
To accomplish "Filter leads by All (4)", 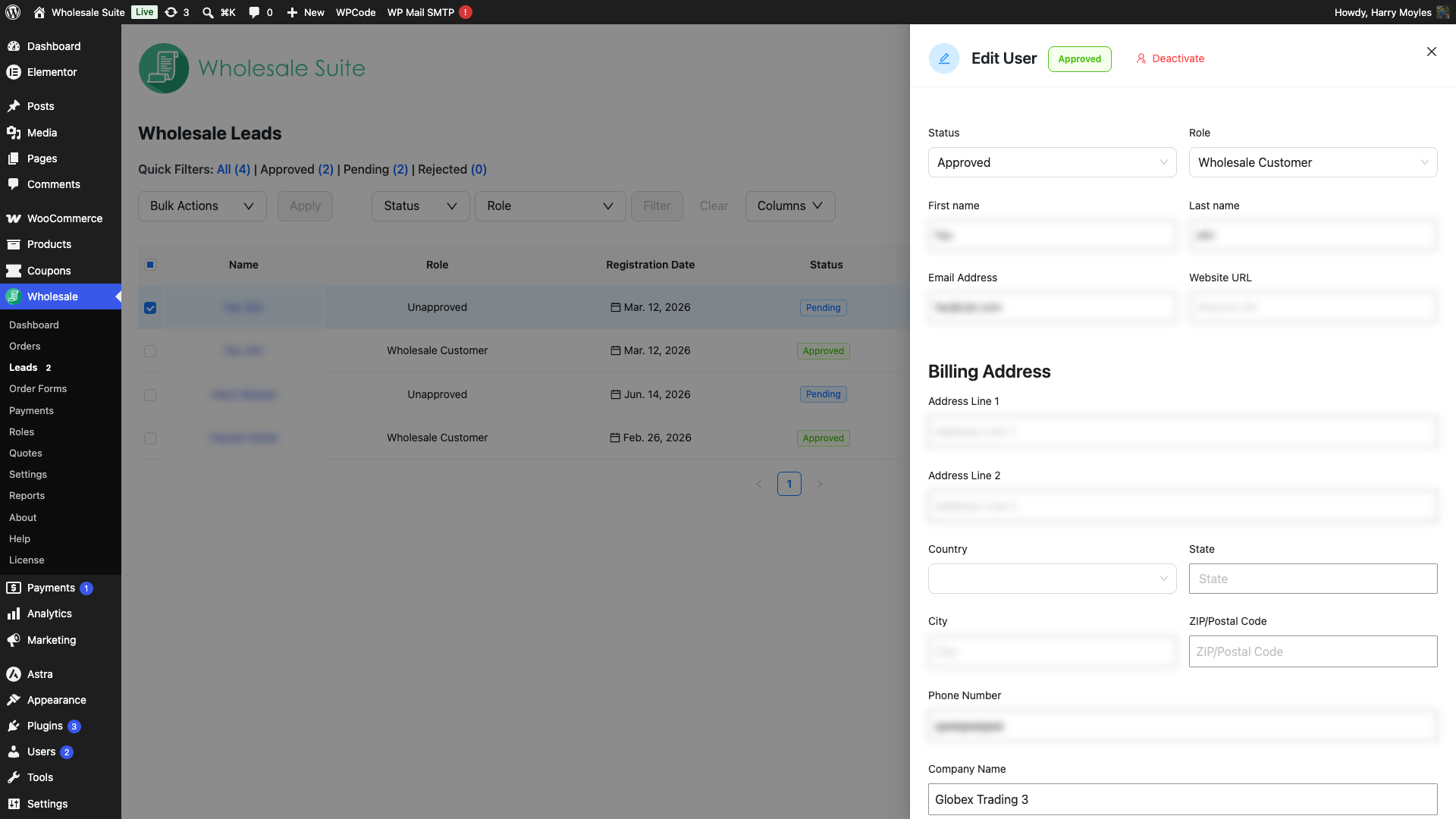I will point(234,169).
